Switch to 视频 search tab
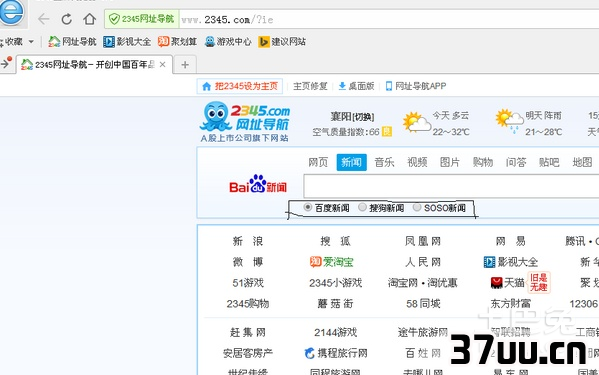 point(417,162)
